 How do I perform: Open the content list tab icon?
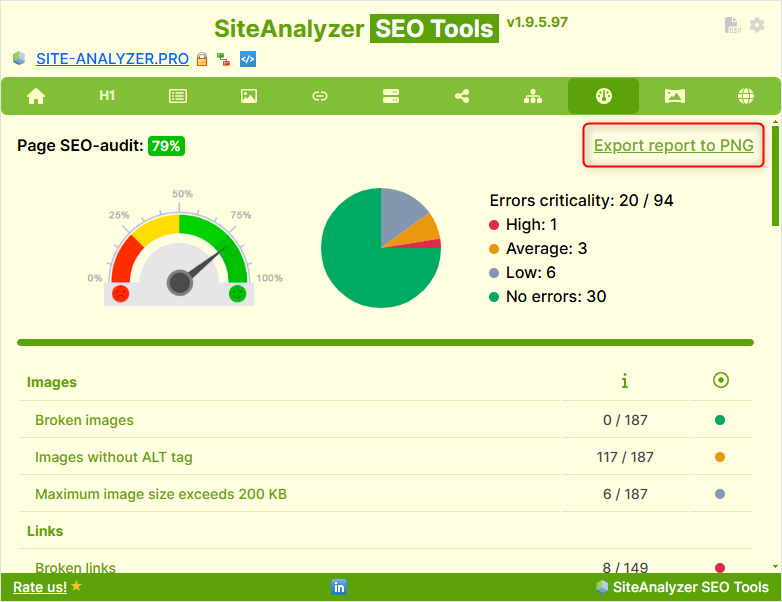coord(178,96)
